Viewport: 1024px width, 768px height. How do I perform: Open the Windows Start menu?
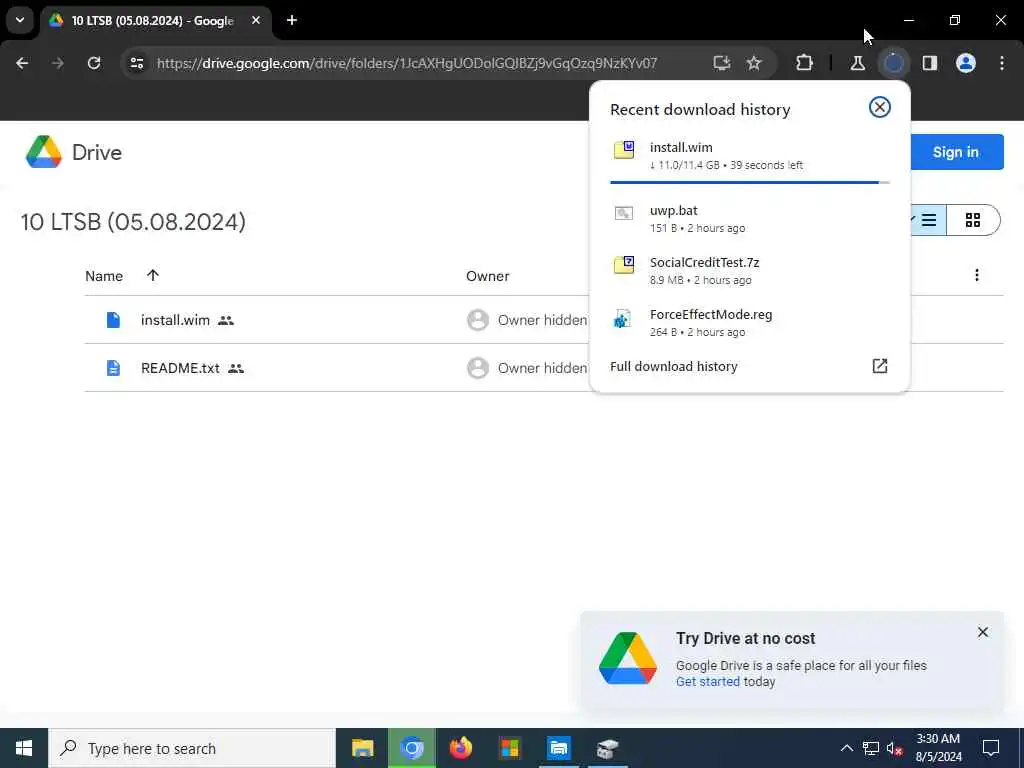(x=24, y=748)
